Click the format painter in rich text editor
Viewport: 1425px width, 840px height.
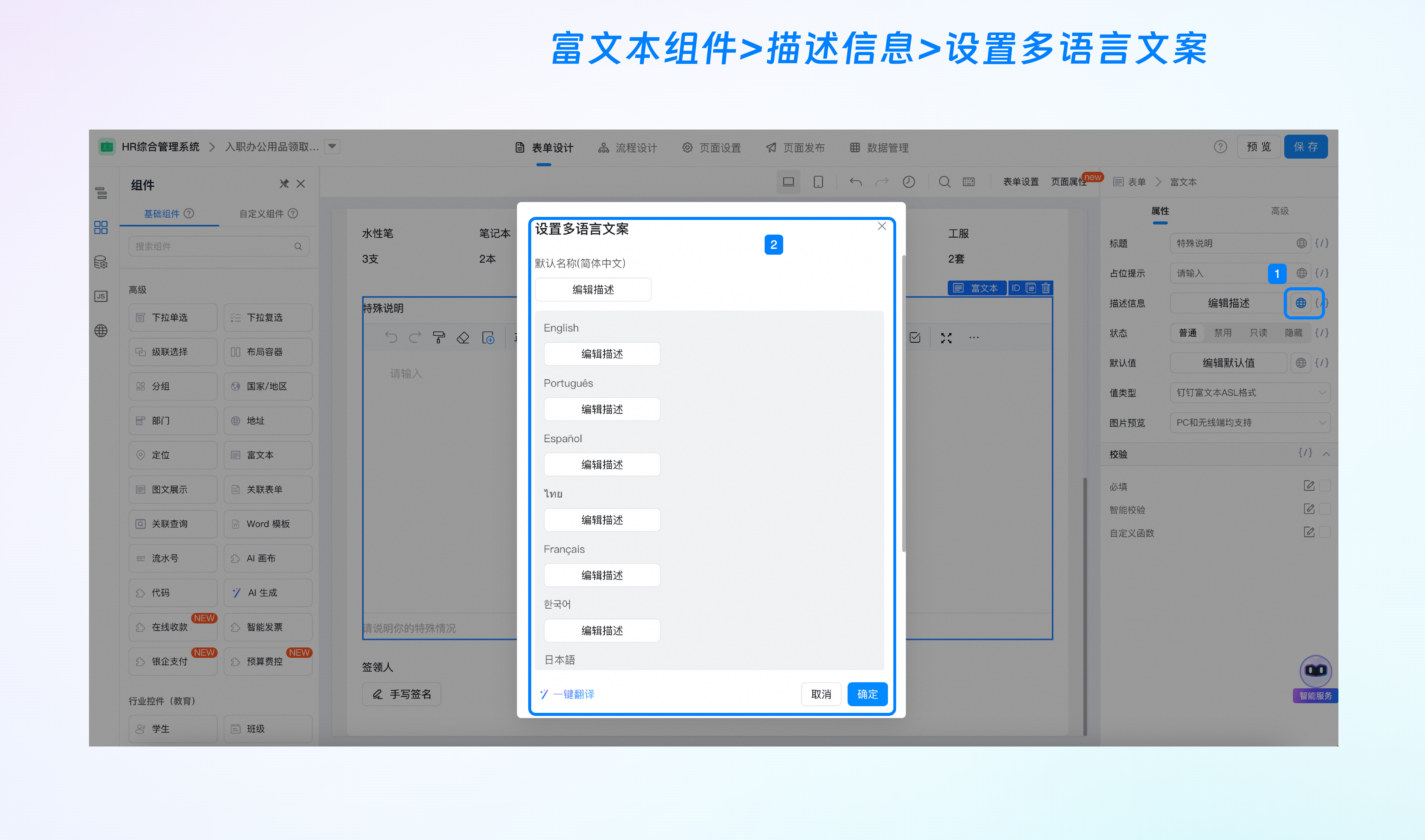pyautogui.click(x=439, y=338)
